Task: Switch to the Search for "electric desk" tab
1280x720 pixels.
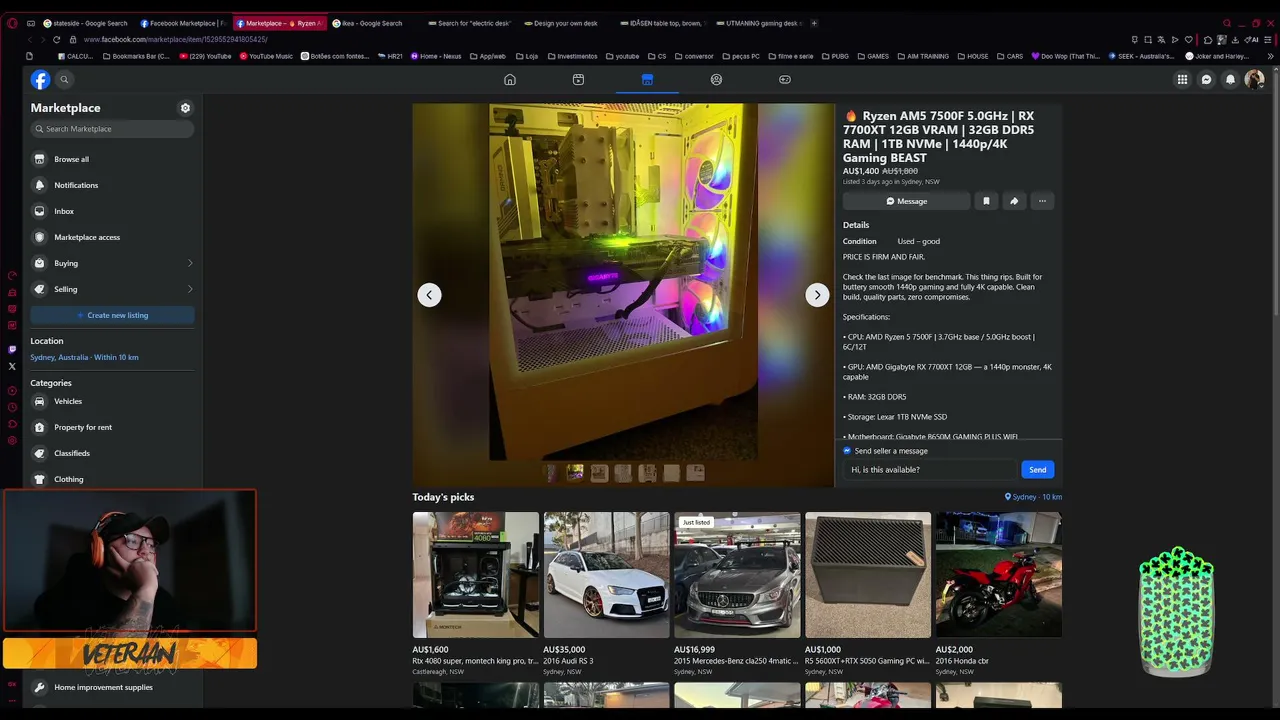Action: [470, 23]
